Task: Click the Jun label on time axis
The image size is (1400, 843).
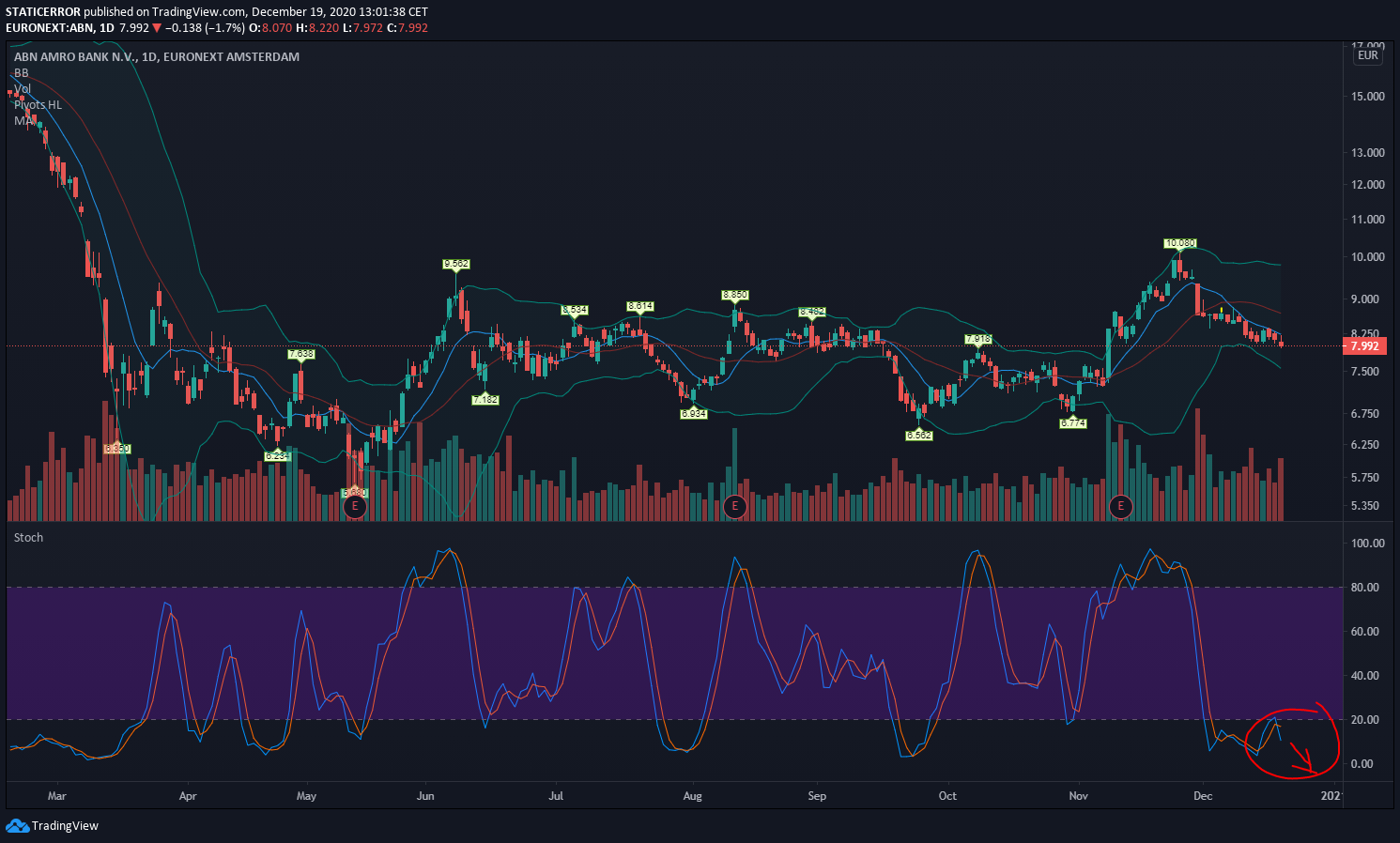Action: tap(425, 796)
